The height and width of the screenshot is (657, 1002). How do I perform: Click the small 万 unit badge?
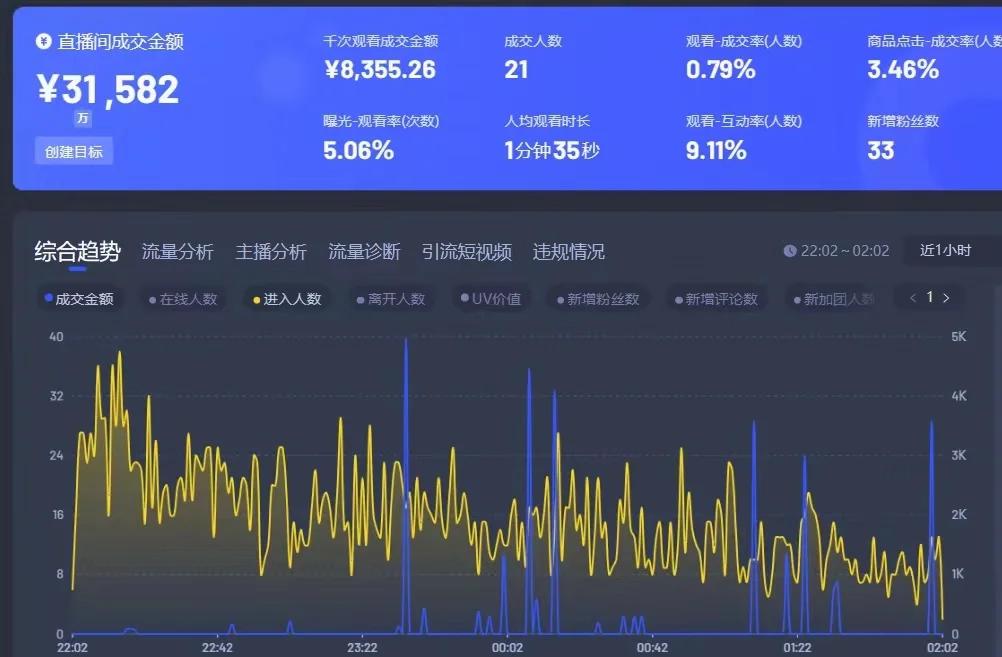83,118
